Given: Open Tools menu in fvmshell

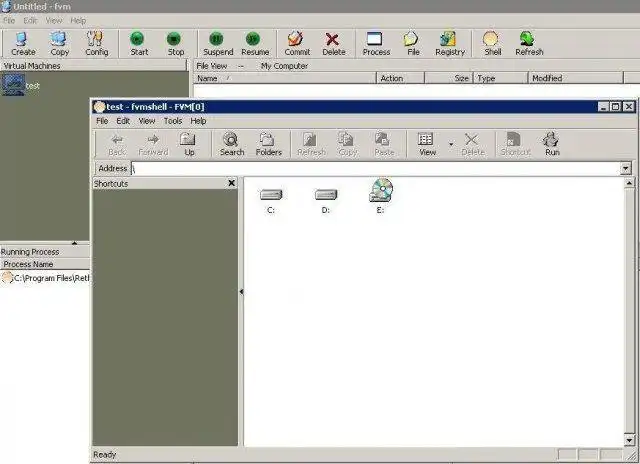Looking at the screenshot, I should coord(173,121).
